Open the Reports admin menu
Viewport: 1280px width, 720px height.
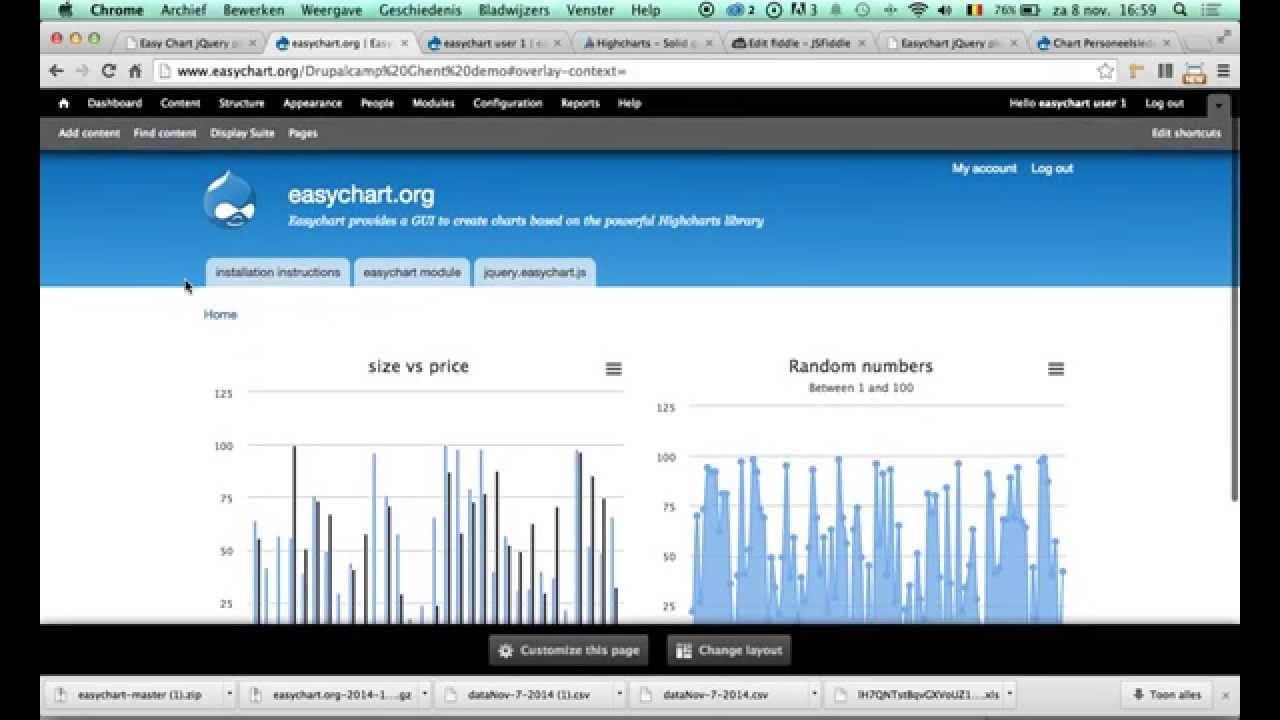580,103
